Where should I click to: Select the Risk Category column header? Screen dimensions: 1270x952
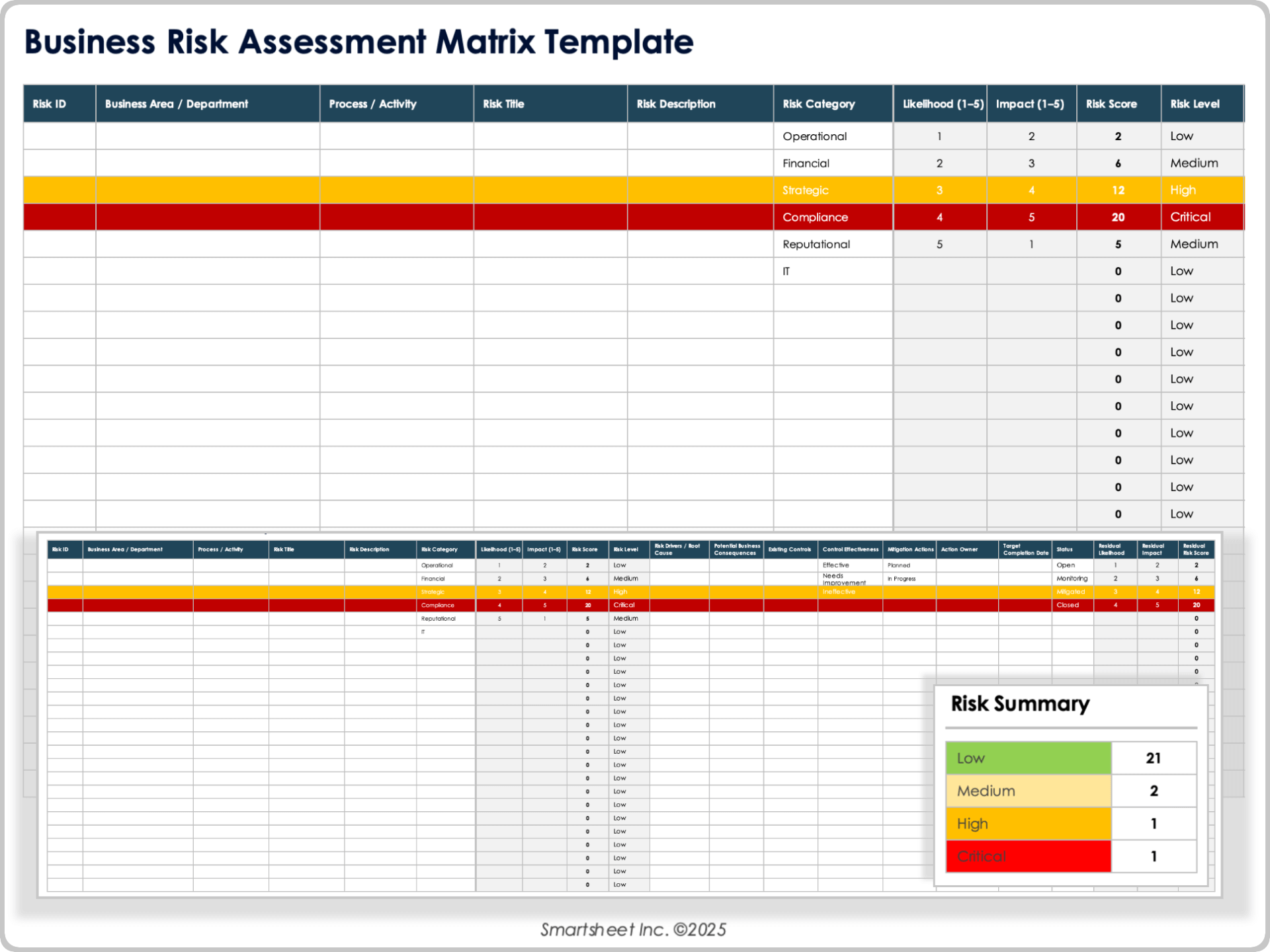(x=819, y=103)
